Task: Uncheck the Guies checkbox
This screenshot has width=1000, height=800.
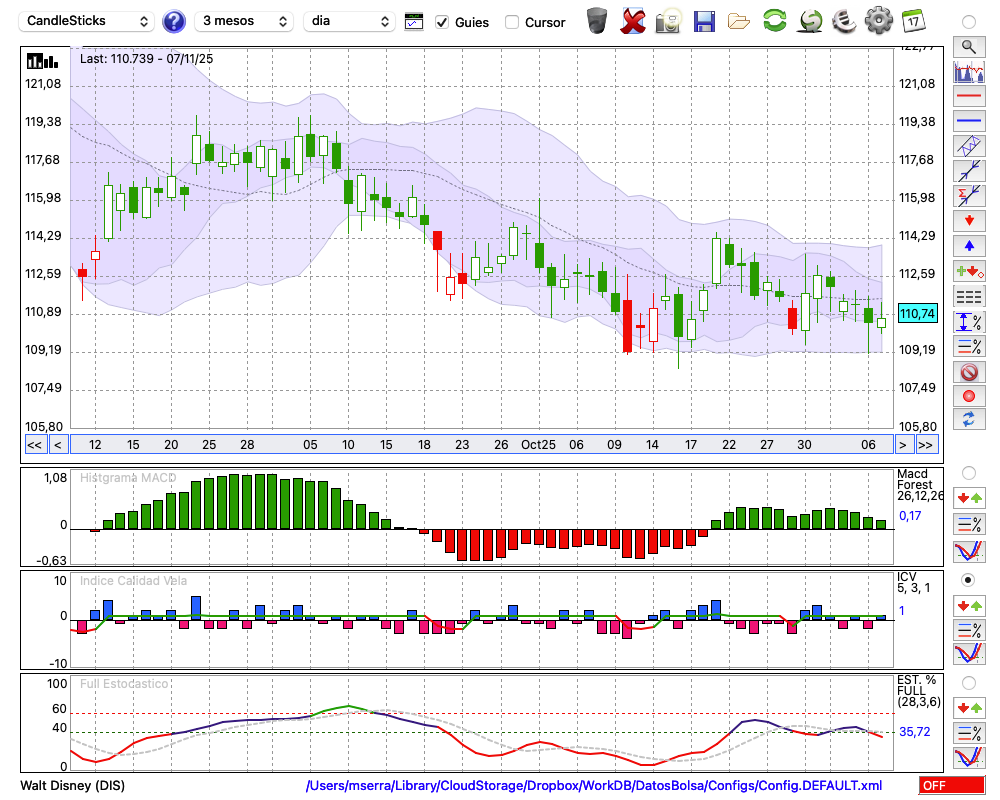Action: click(443, 22)
